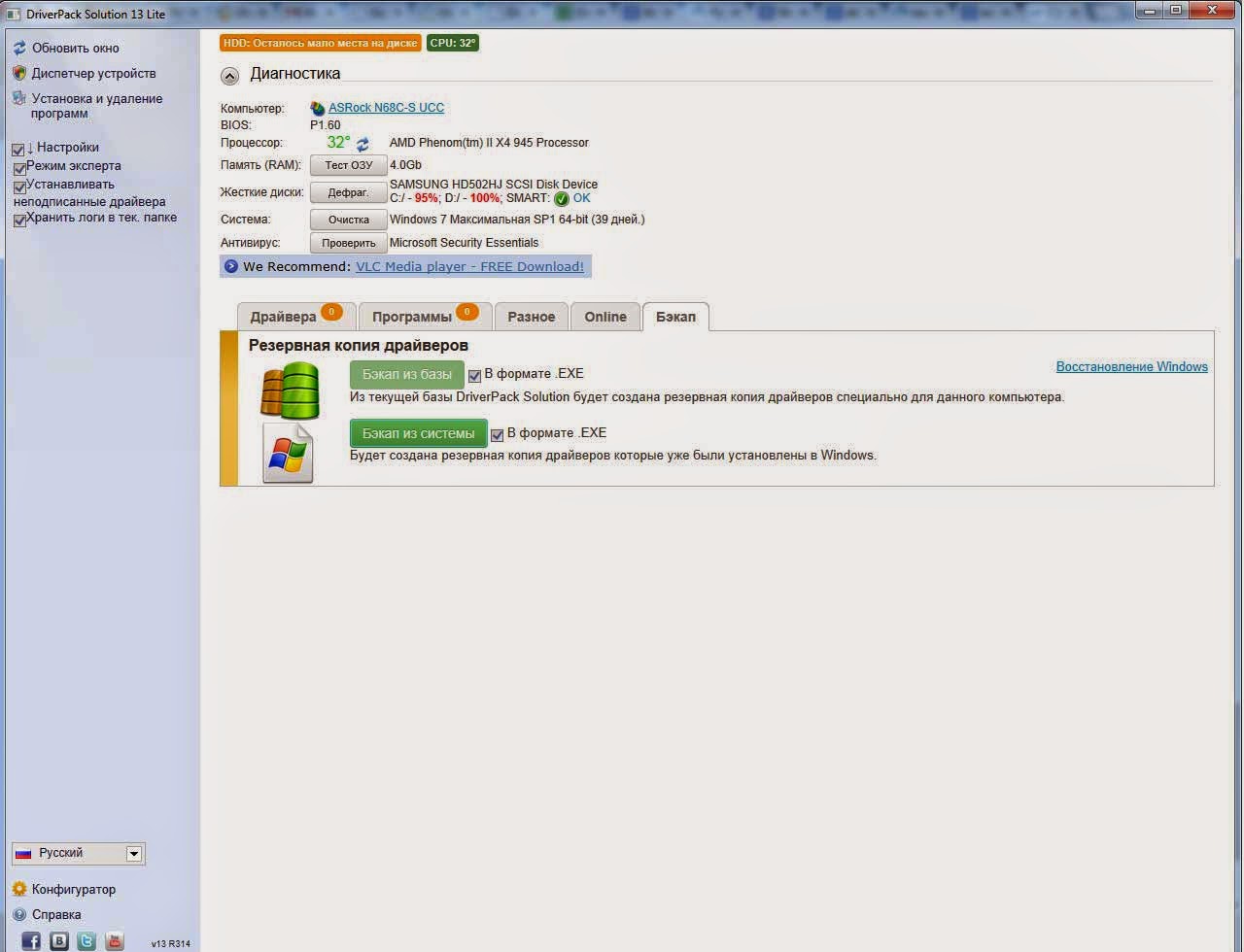The image size is (1244, 952).
Task: Click the AMD Phenom(tm) II X4 945 Processor text
Action: (x=489, y=143)
